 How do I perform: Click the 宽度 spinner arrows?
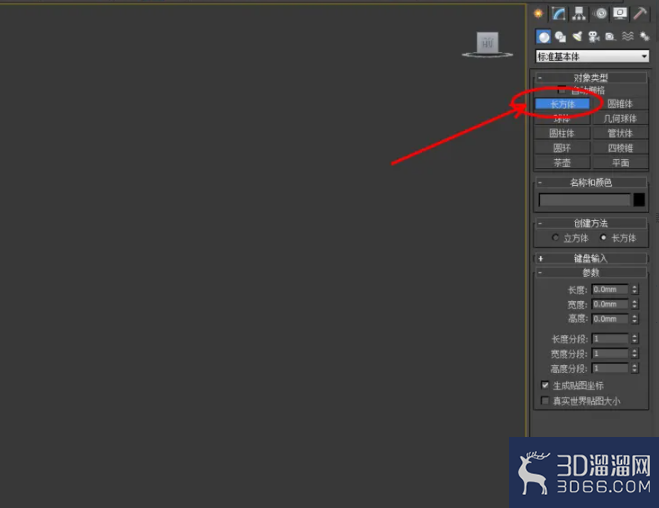635,304
